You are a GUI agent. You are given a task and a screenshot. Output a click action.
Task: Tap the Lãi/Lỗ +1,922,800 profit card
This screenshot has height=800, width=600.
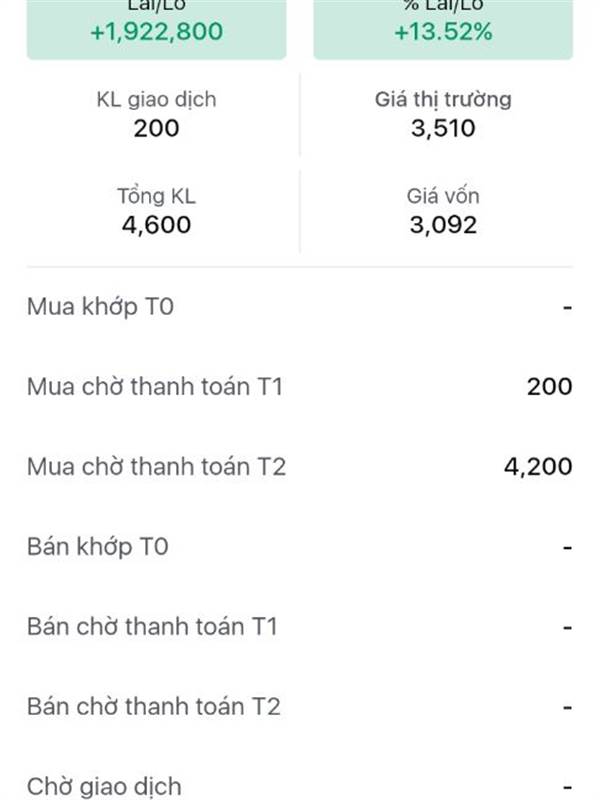(x=156, y=28)
